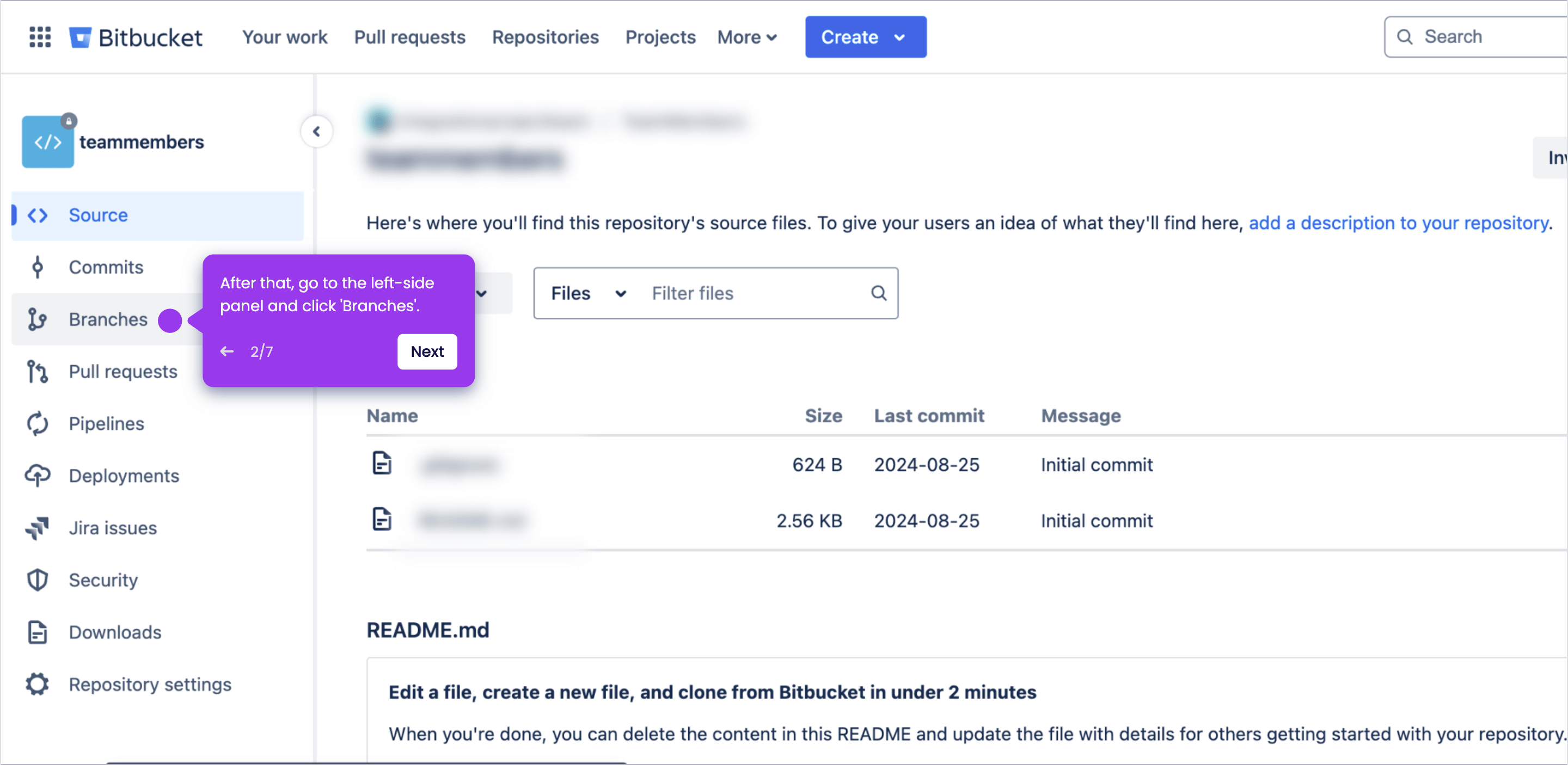
Task: Click the Pipelines circular arrows icon
Action: point(38,424)
